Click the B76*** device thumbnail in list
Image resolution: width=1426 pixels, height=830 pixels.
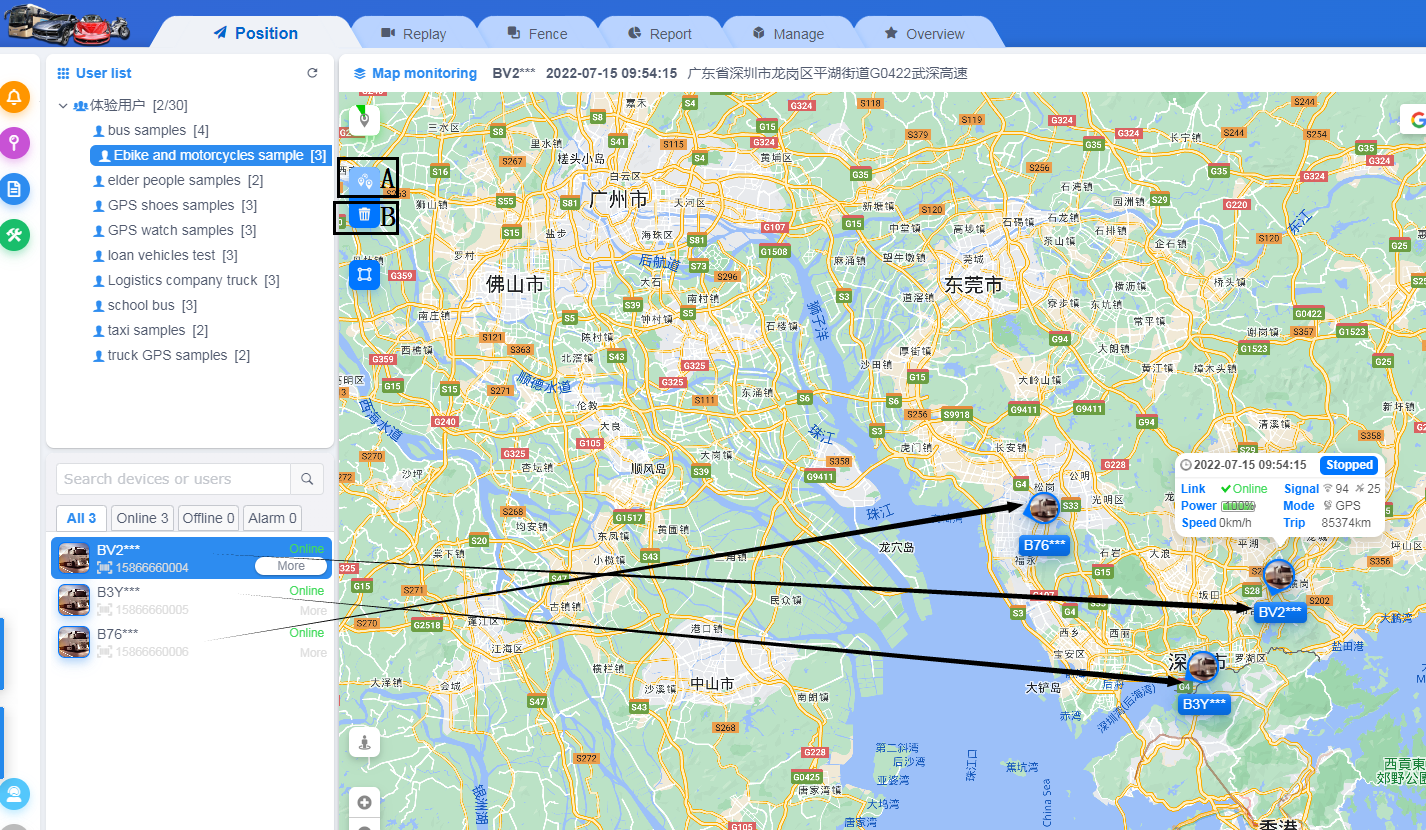tap(74, 642)
